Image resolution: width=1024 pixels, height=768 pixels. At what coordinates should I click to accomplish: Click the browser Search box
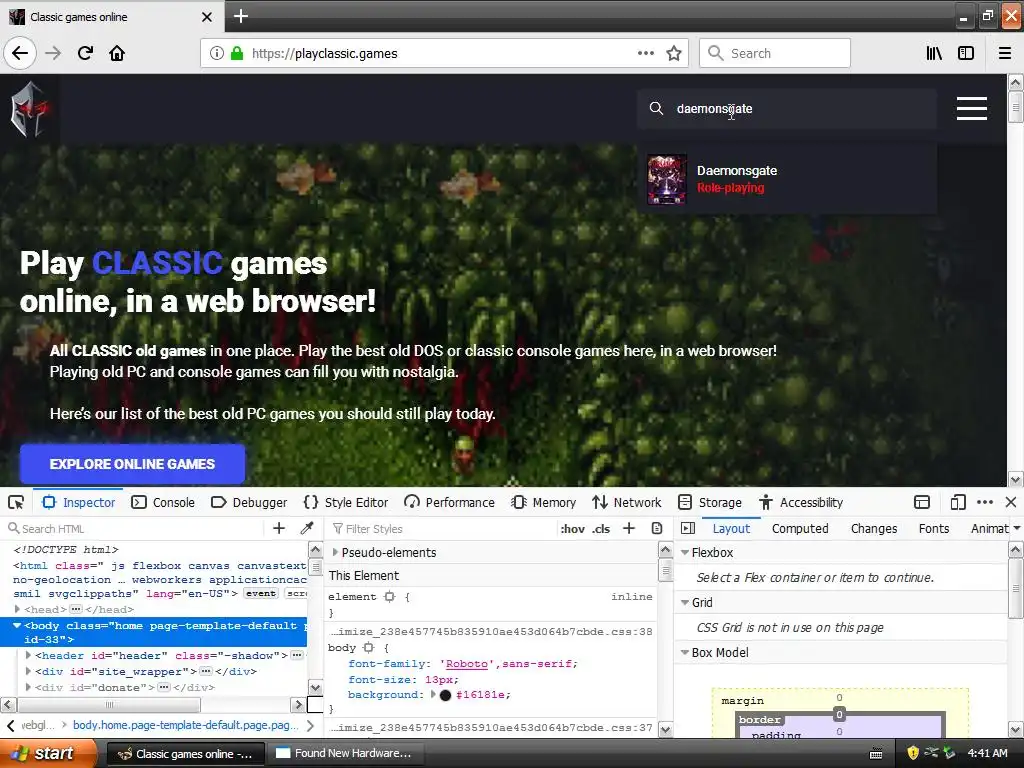(775, 53)
